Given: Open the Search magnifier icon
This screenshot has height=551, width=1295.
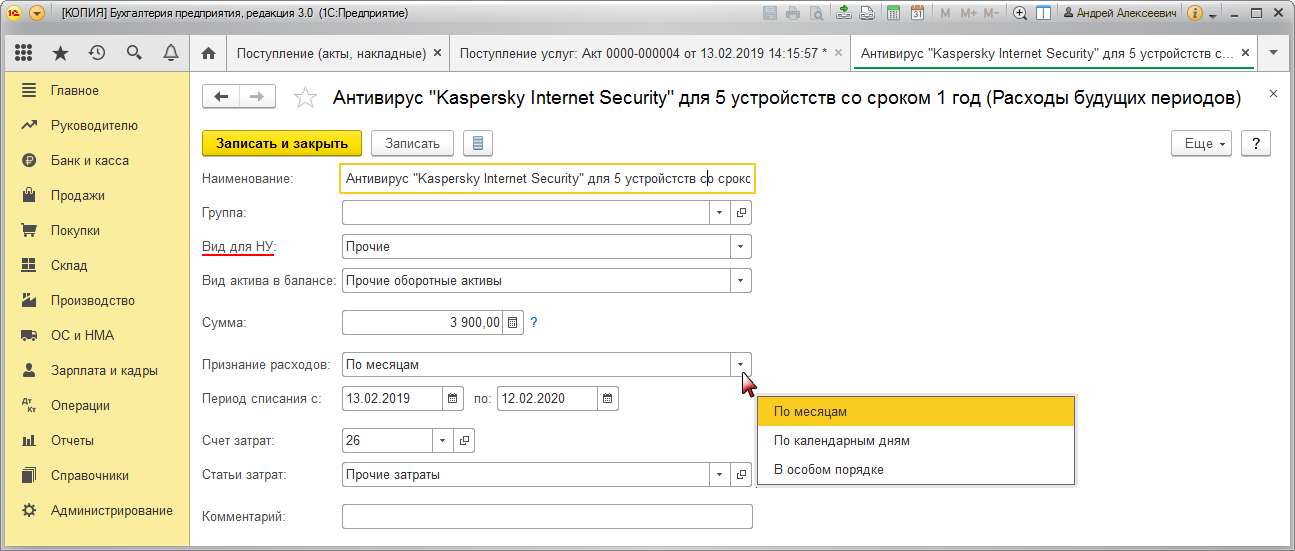Looking at the screenshot, I should pyautogui.click(x=134, y=53).
